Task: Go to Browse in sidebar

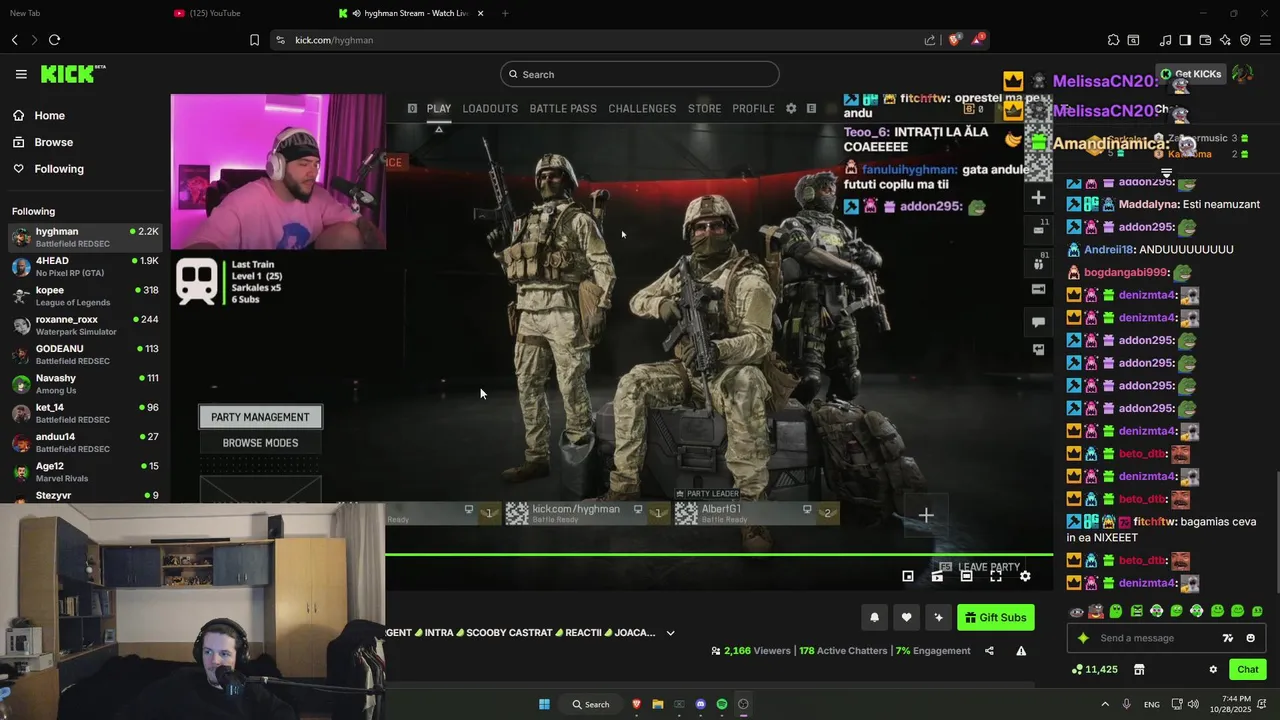Action: point(45,142)
